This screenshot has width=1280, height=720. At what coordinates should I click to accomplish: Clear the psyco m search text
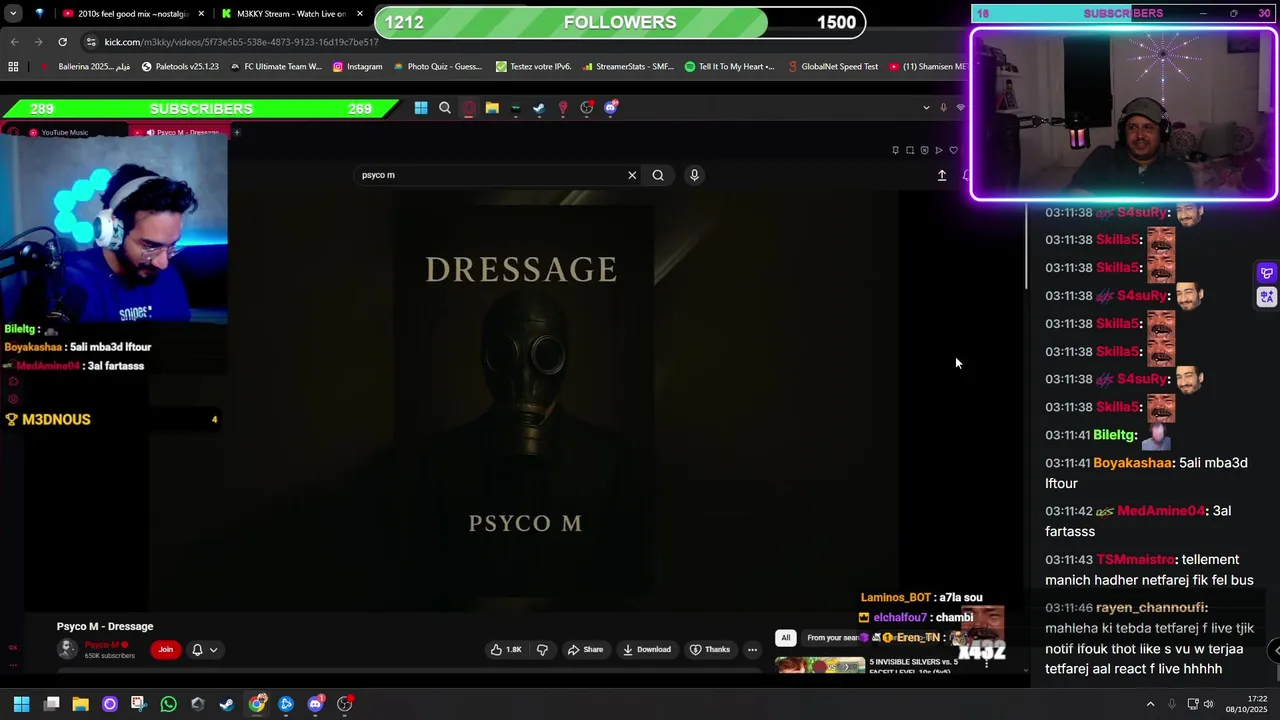[x=632, y=175]
